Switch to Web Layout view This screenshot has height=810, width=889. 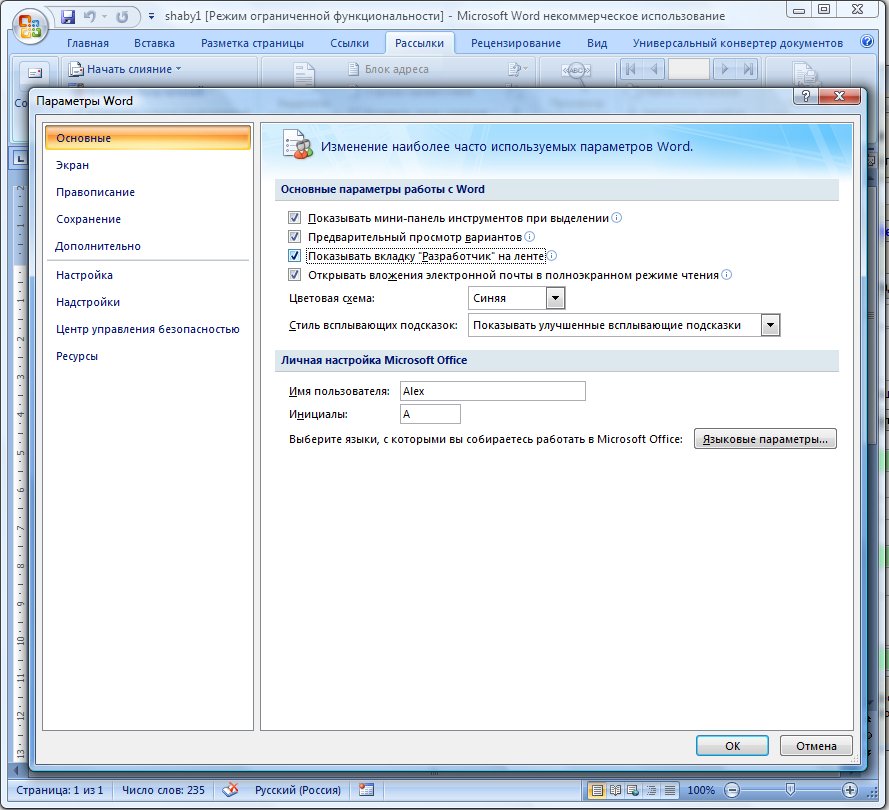[x=633, y=790]
